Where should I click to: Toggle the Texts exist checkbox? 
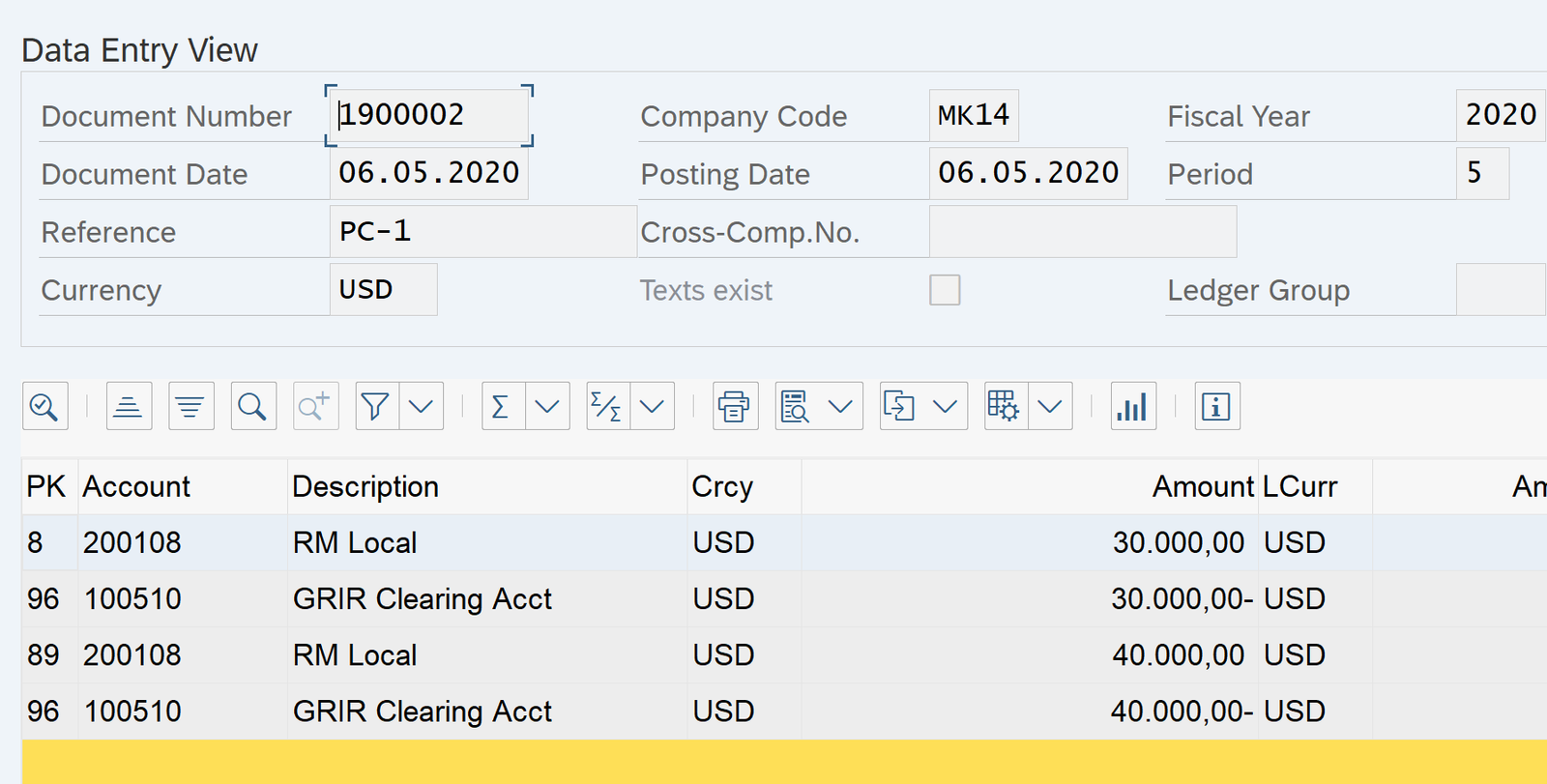[x=945, y=290]
